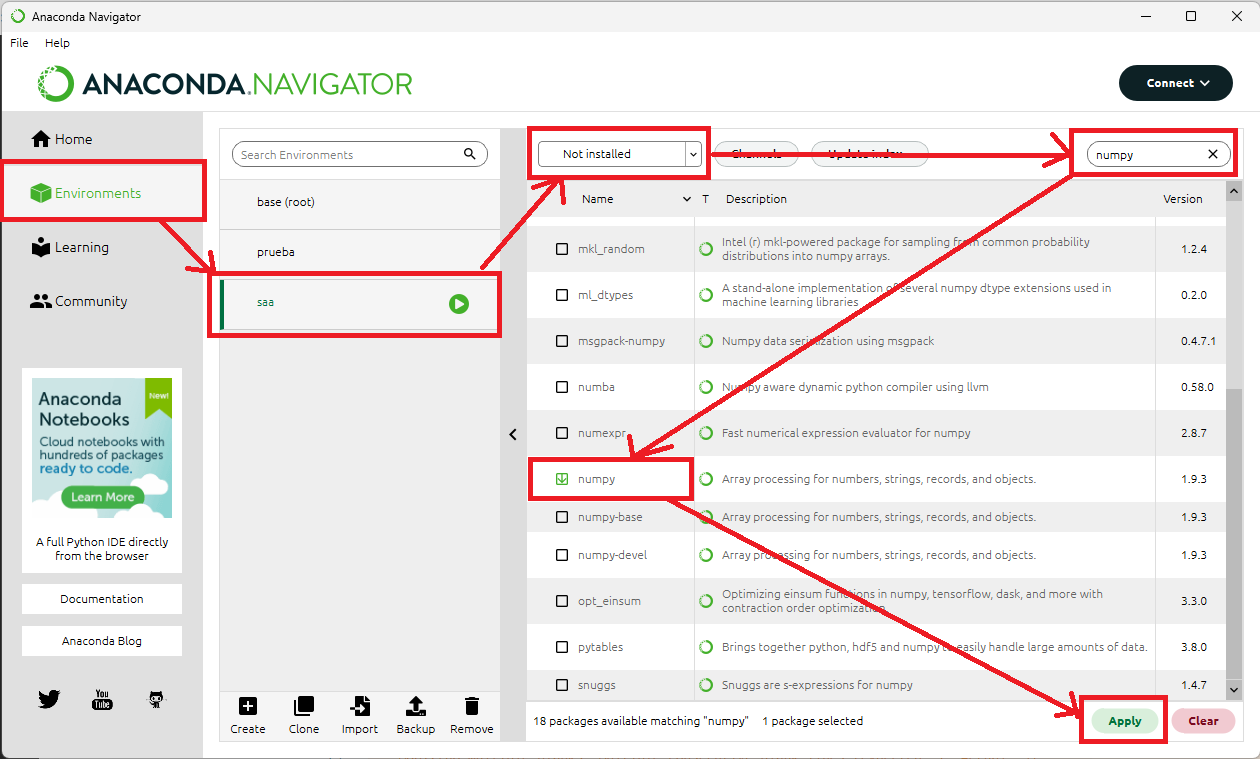Open the File menu
The image size is (1260, 759).
[19, 43]
